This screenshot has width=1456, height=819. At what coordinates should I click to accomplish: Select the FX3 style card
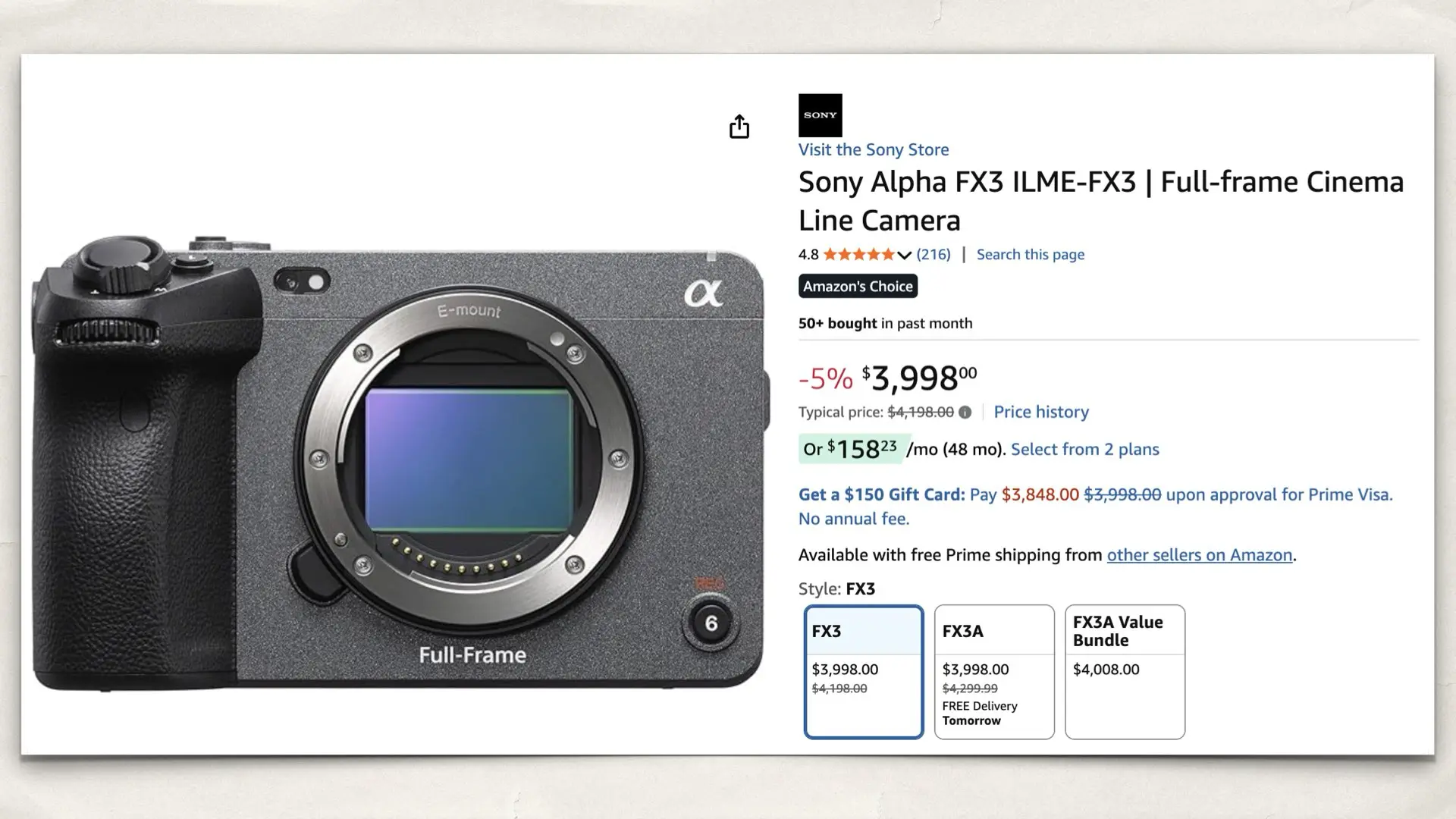(x=863, y=671)
